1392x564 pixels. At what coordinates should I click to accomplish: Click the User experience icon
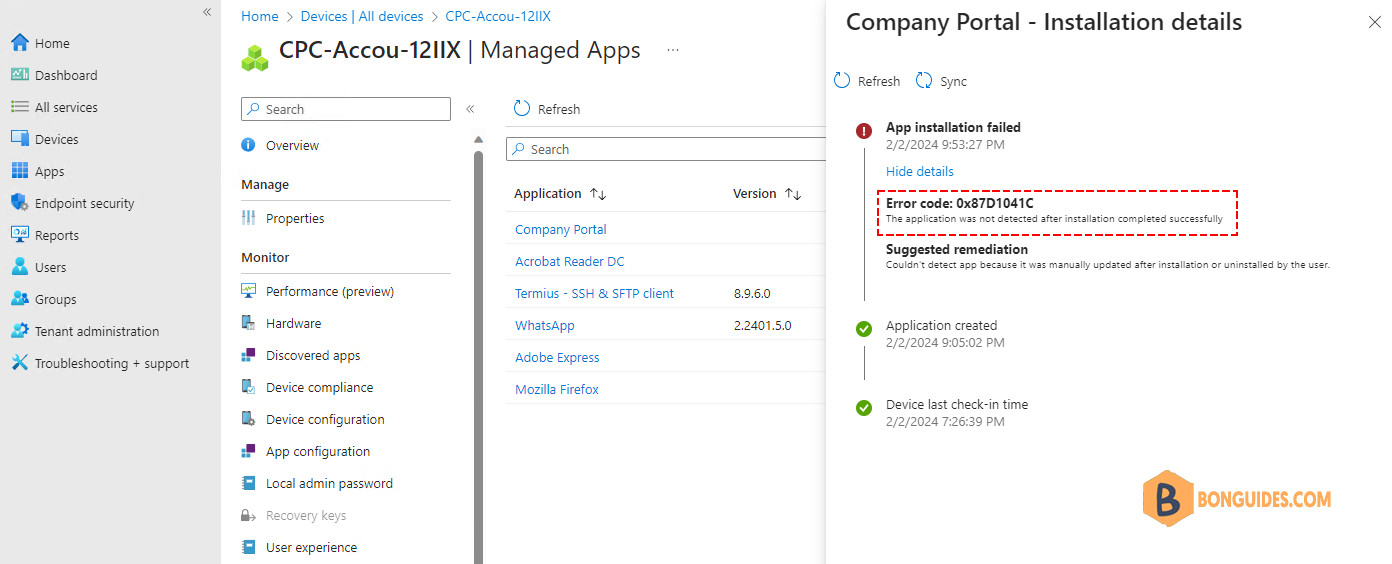(248, 547)
